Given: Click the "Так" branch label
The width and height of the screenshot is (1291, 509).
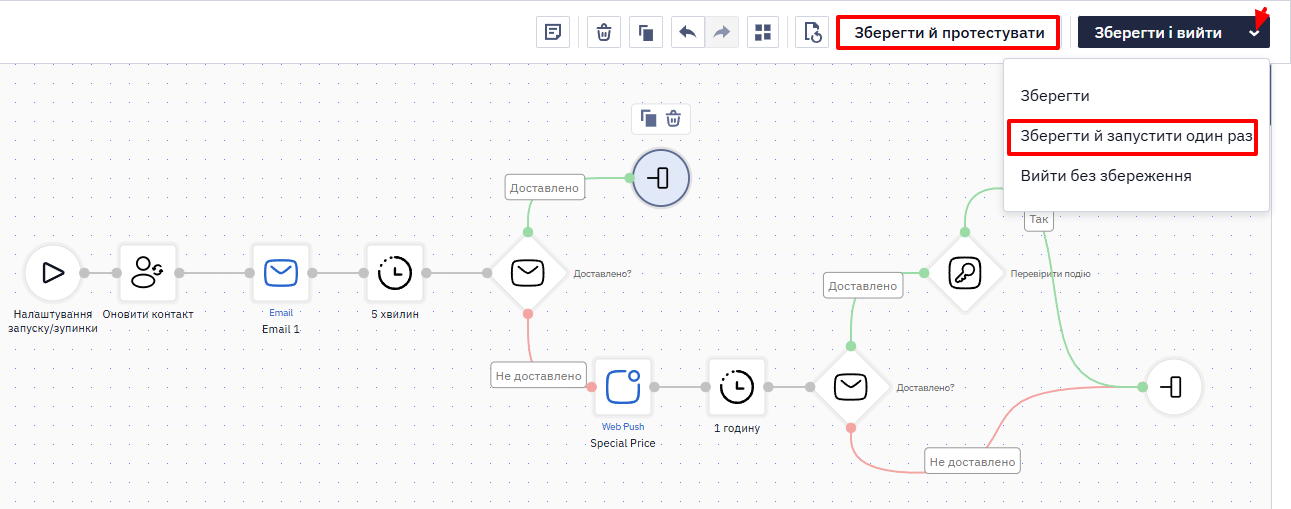Looking at the screenshot, I should click(1039, 219).
